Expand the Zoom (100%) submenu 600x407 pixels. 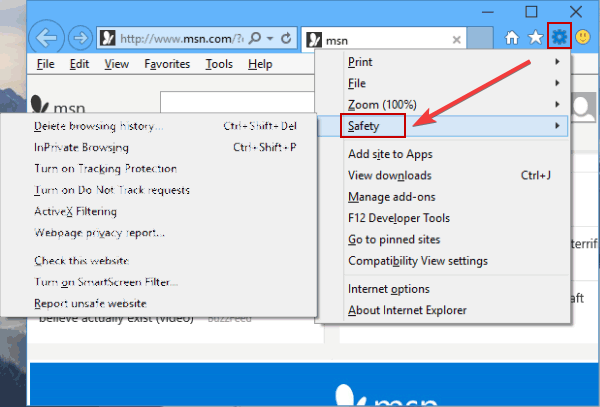pos(443,104)
